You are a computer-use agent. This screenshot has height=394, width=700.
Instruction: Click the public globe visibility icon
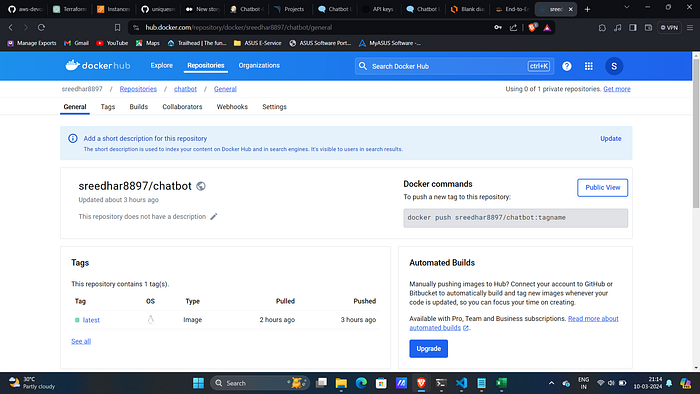tap(201, 186)
